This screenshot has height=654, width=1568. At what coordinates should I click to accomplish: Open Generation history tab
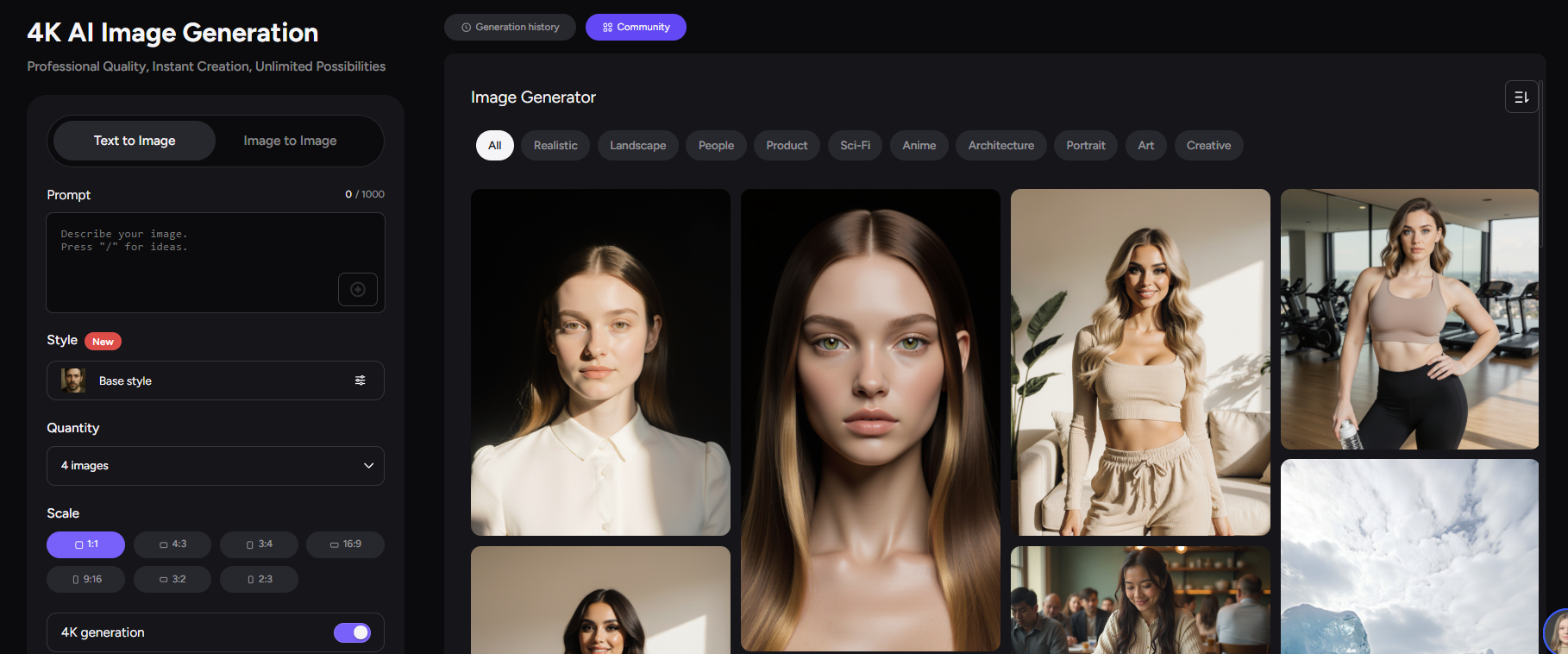510,27
